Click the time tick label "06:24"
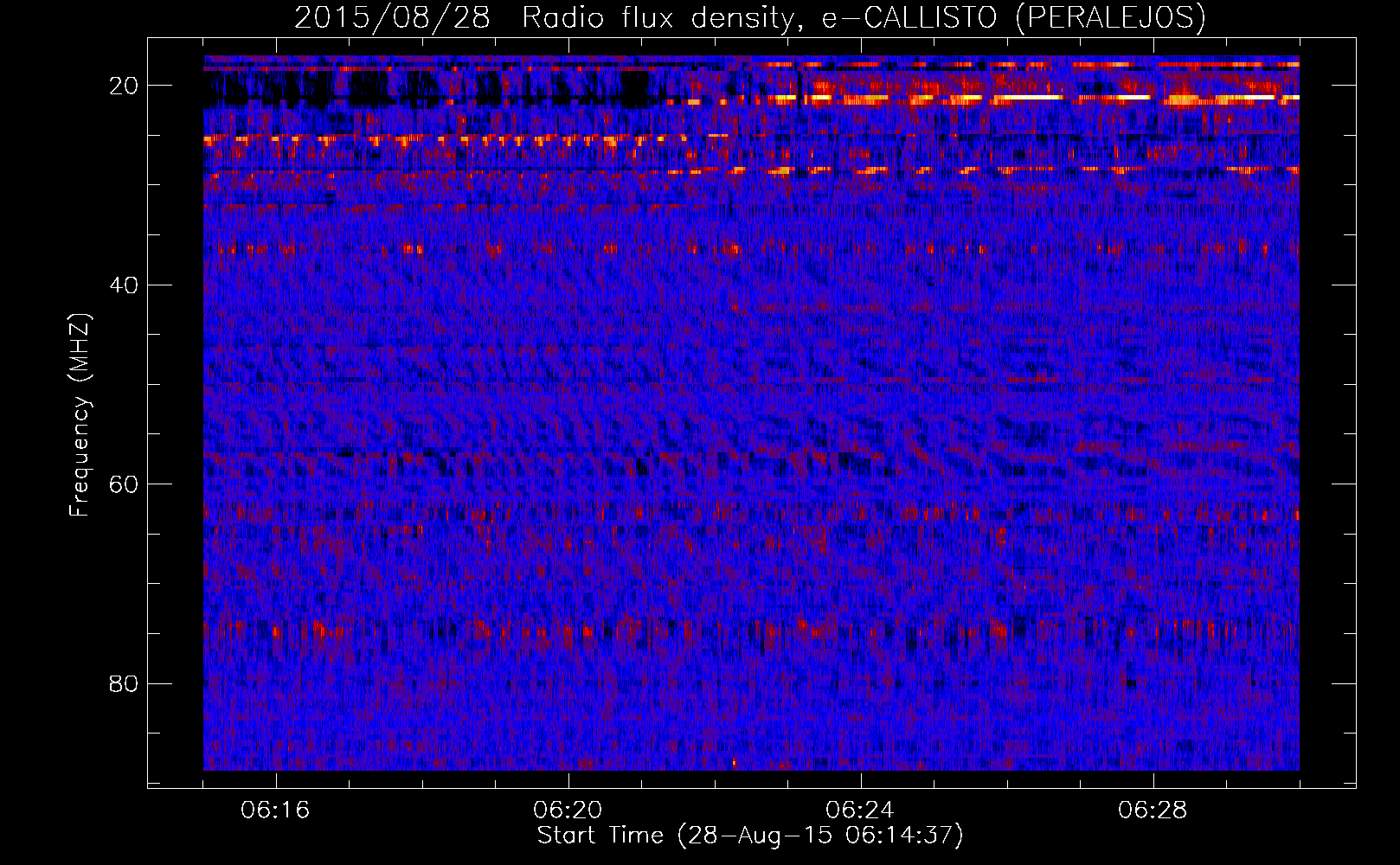The width and height of the screenshot is (1400, 865). pos(860,811)
